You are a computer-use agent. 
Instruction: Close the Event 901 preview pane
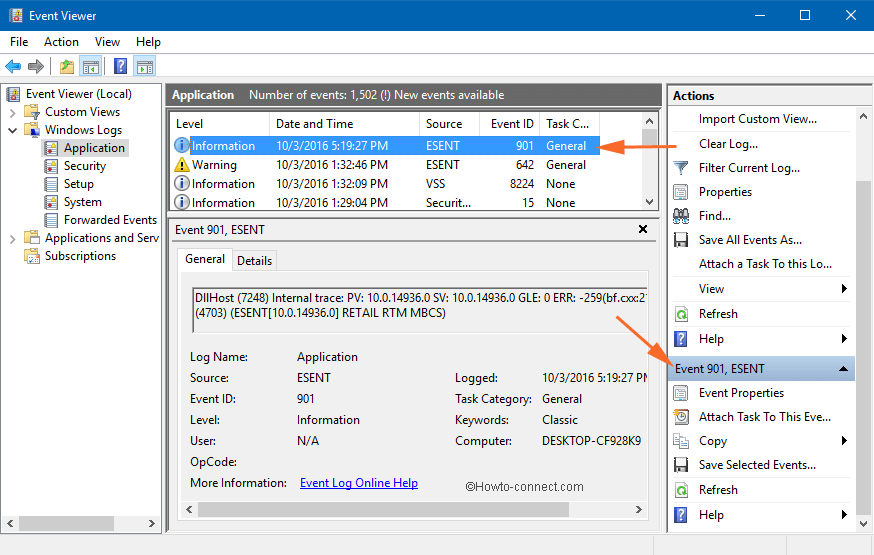point(643,229)
